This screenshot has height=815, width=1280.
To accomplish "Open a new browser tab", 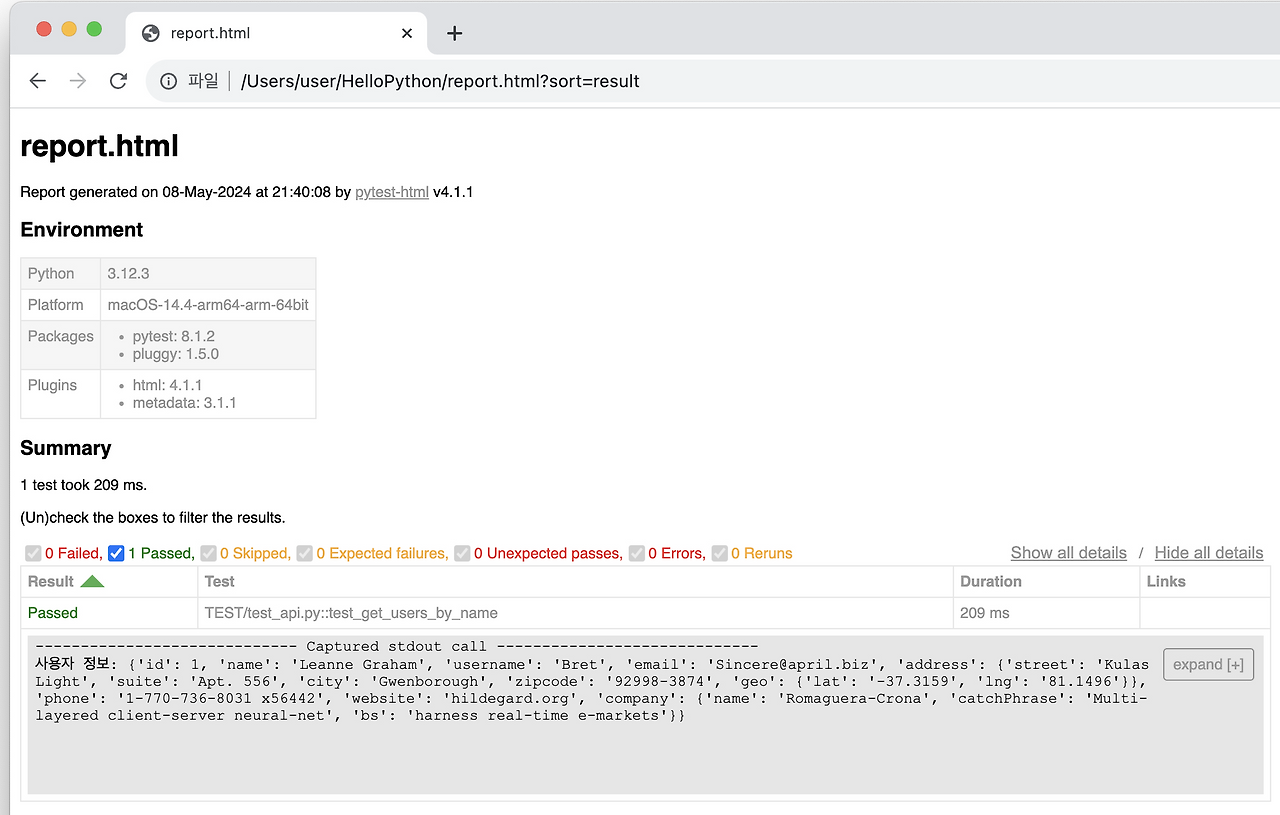I will [454, 33].
